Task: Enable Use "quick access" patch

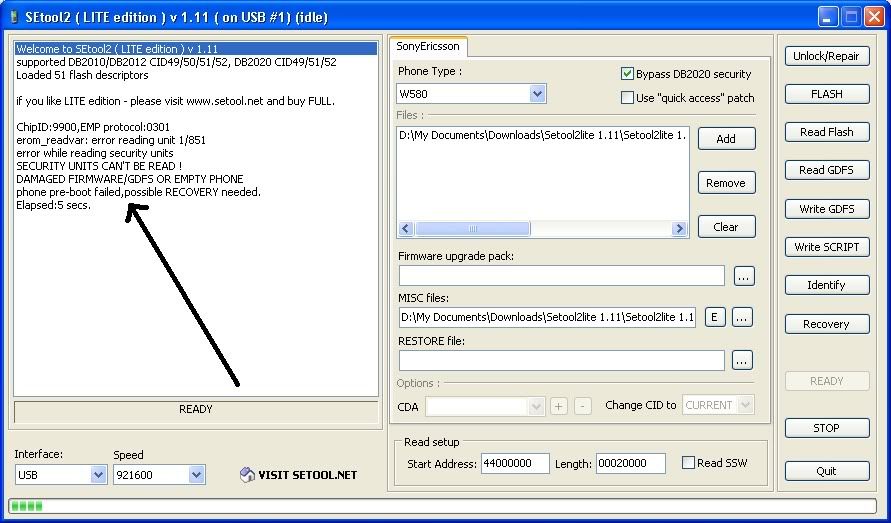Action: coord(627,98)
